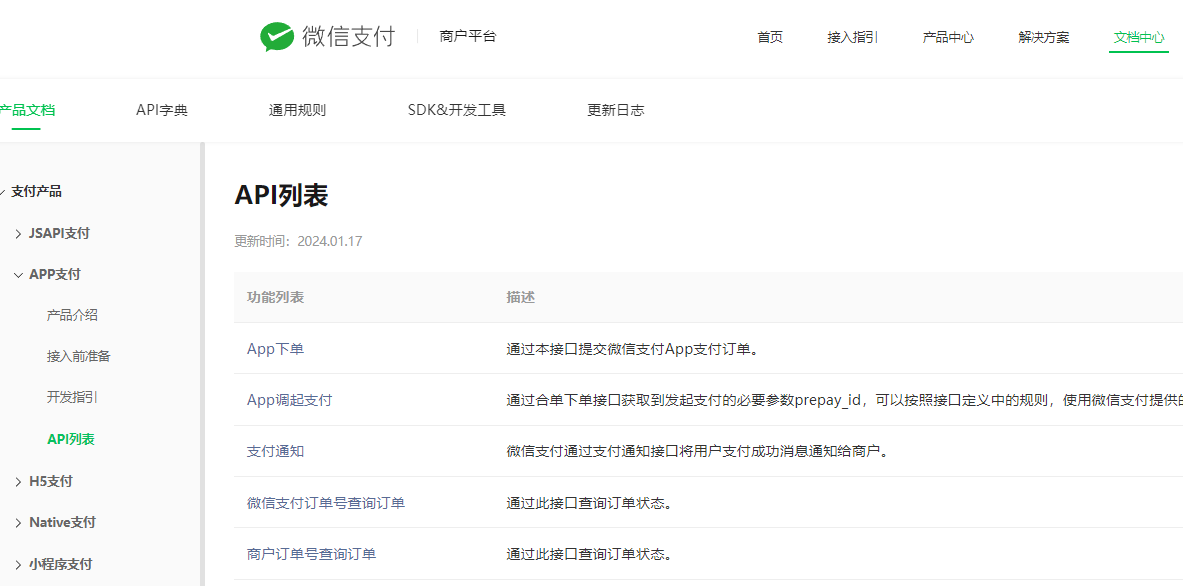1183x586 pixels.
Task: Open the App调起支付 API link
Action: (x=289, y=400)
